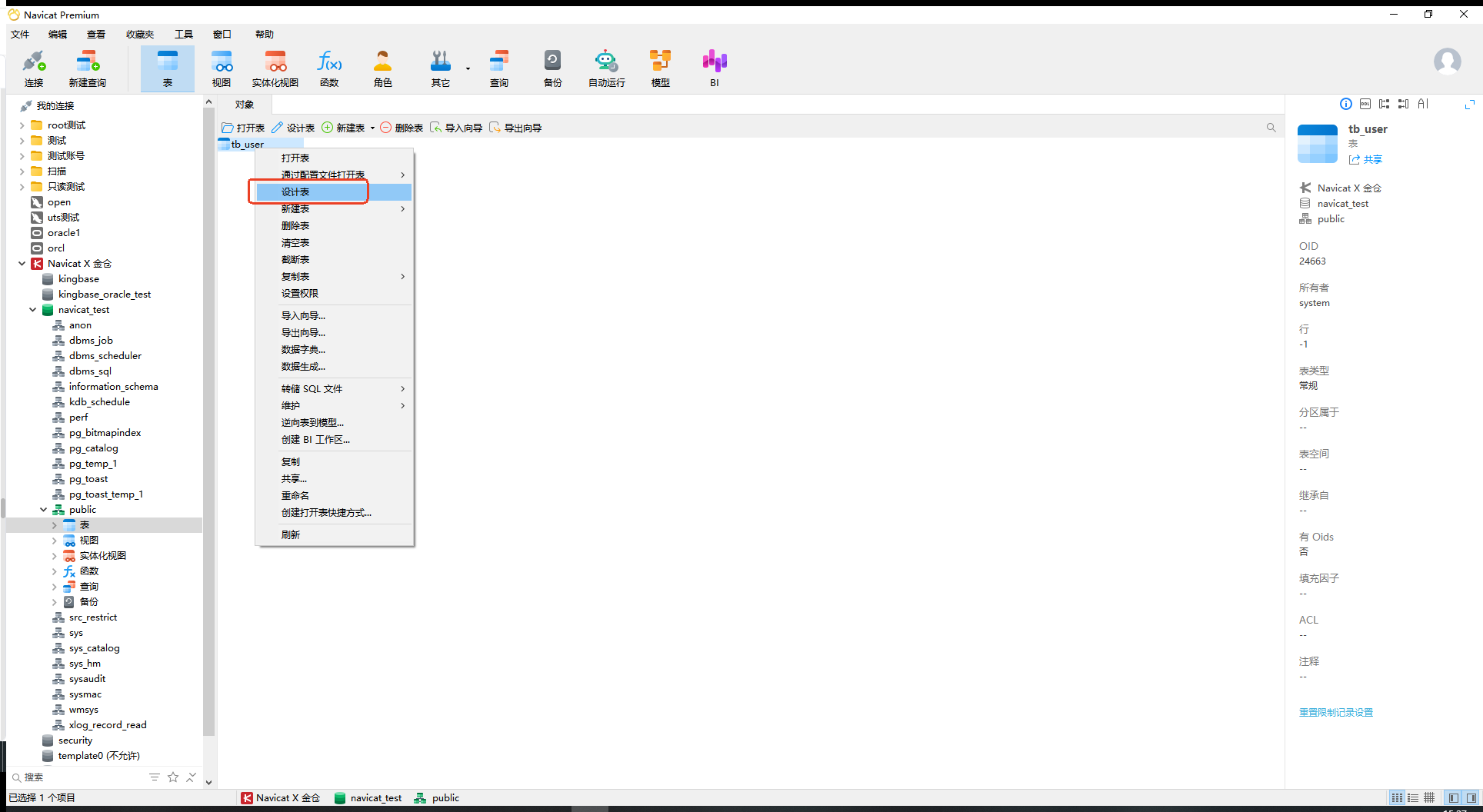The image size is (1483, 812).
Task: Click the 重置限制记录设置 link
Action: (x=1336, y=713)
